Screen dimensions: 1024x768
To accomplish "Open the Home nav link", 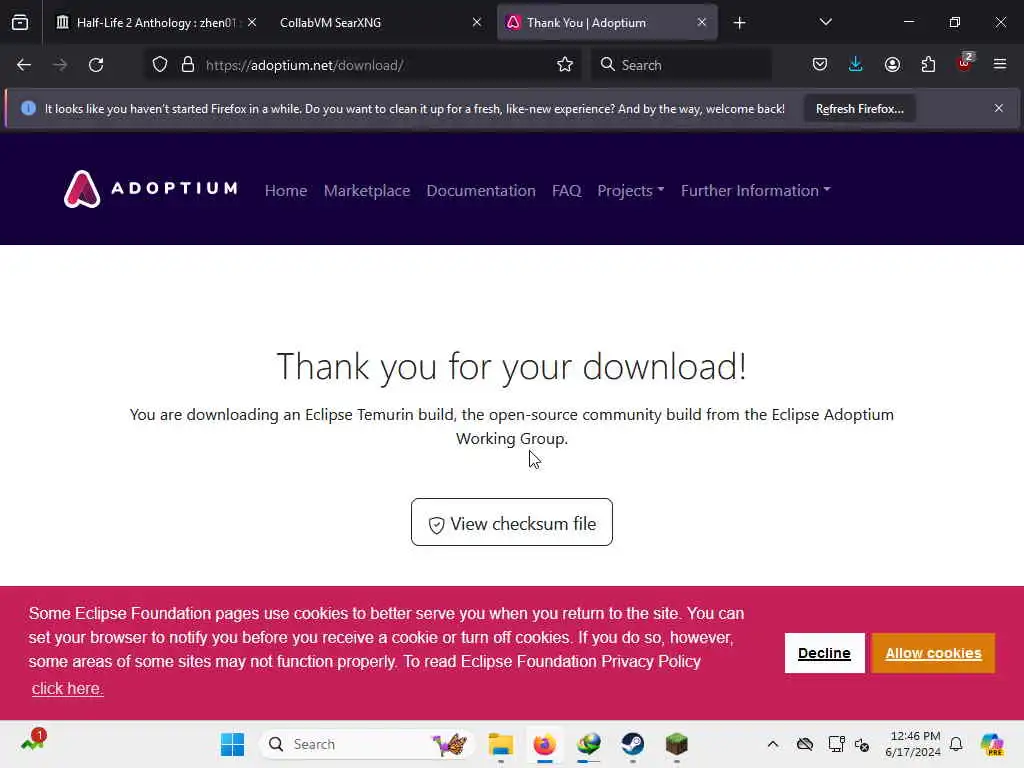I will click(x=285, y=191).
